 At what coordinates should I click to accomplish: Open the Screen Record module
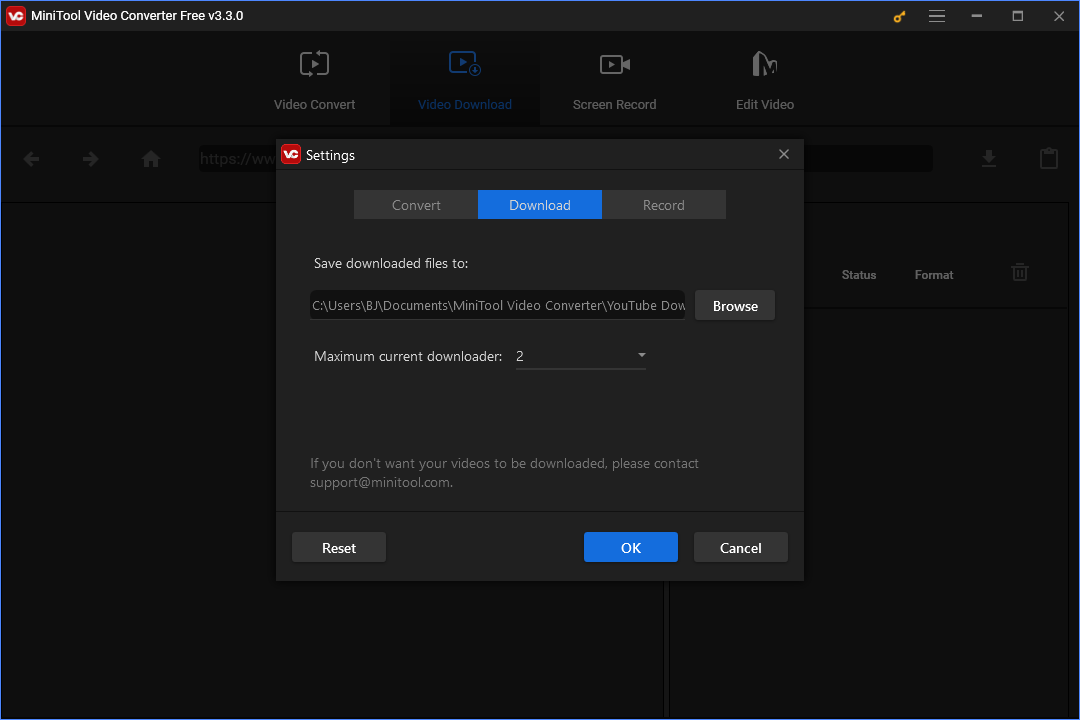click(x=614, y=80)
